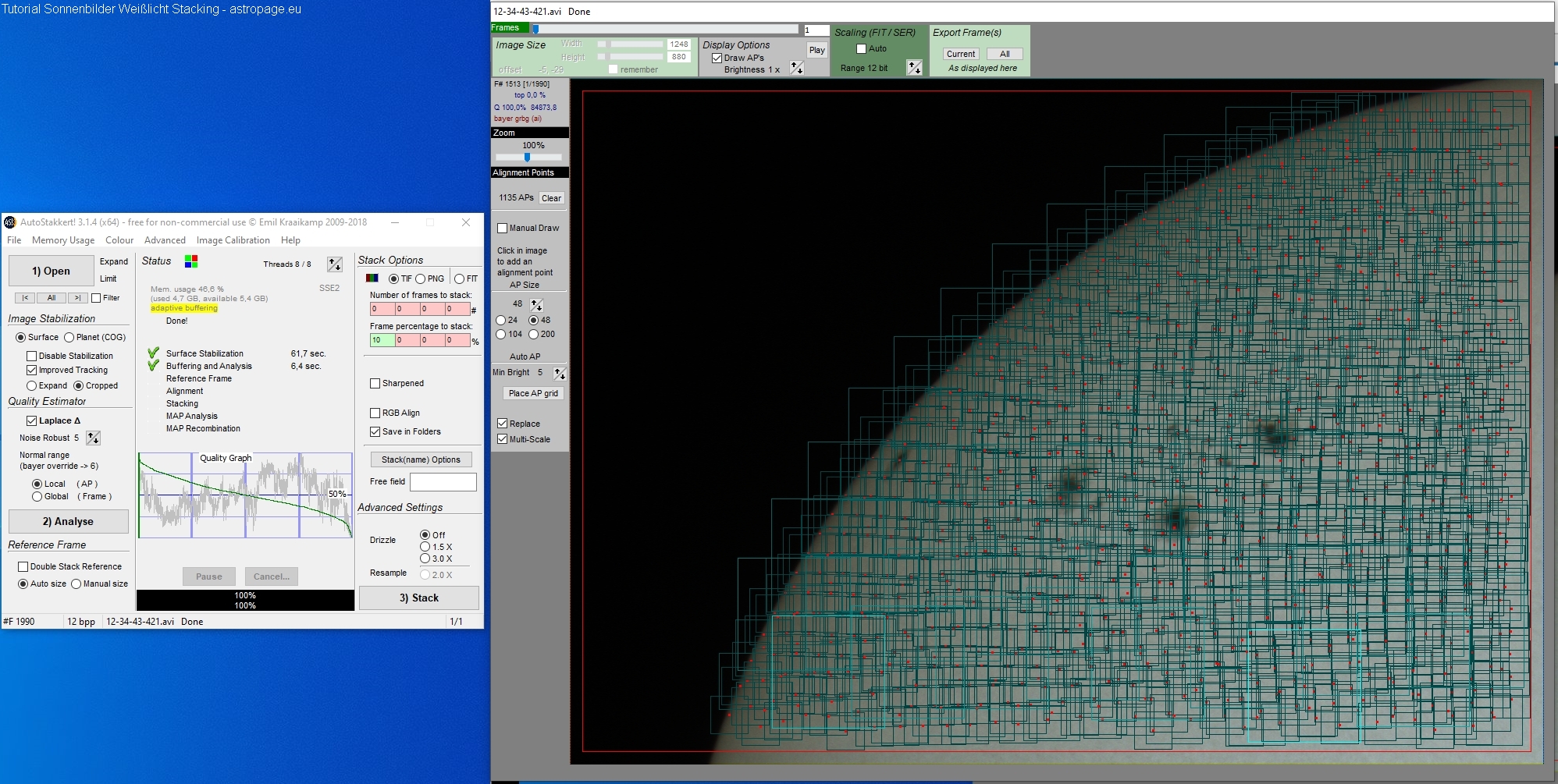
Task: Click the Frames slider in viewer window
Action: point(666,30)
